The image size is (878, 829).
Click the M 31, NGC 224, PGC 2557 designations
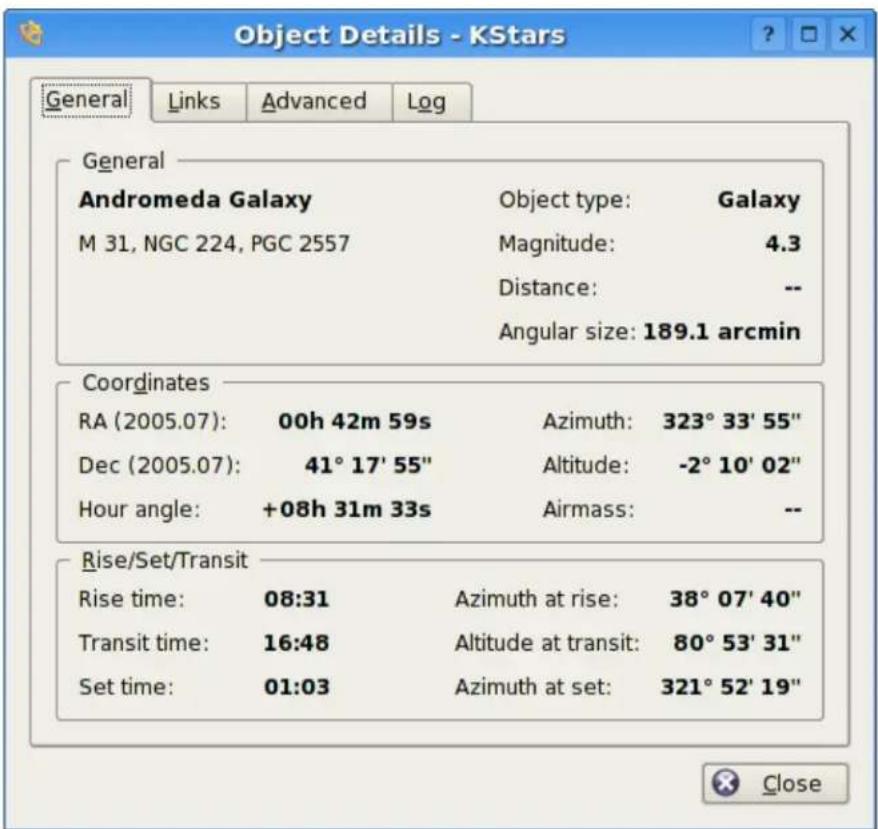coord(214,244)
